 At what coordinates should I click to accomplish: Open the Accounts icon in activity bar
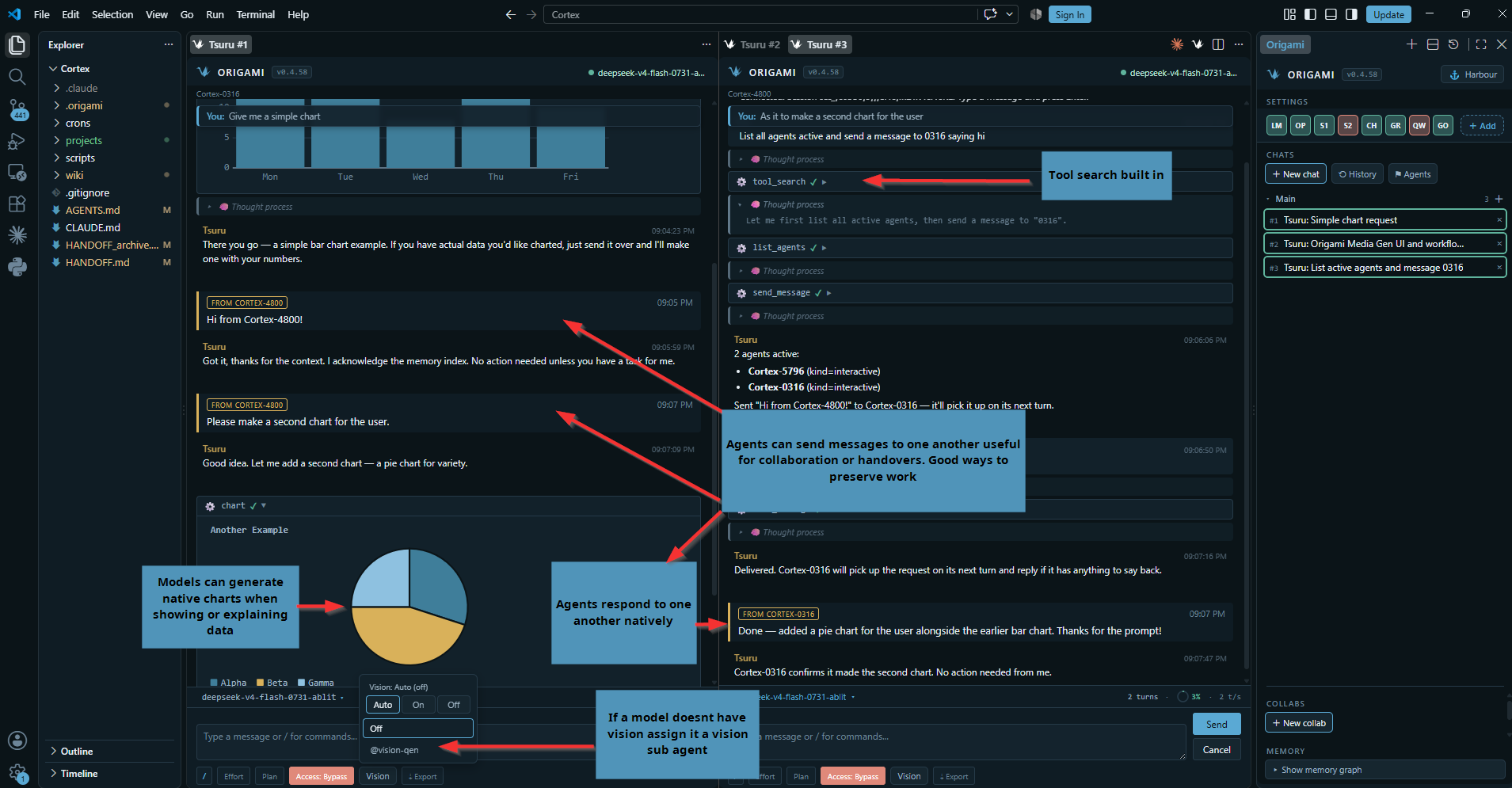[x=17, y=740]
